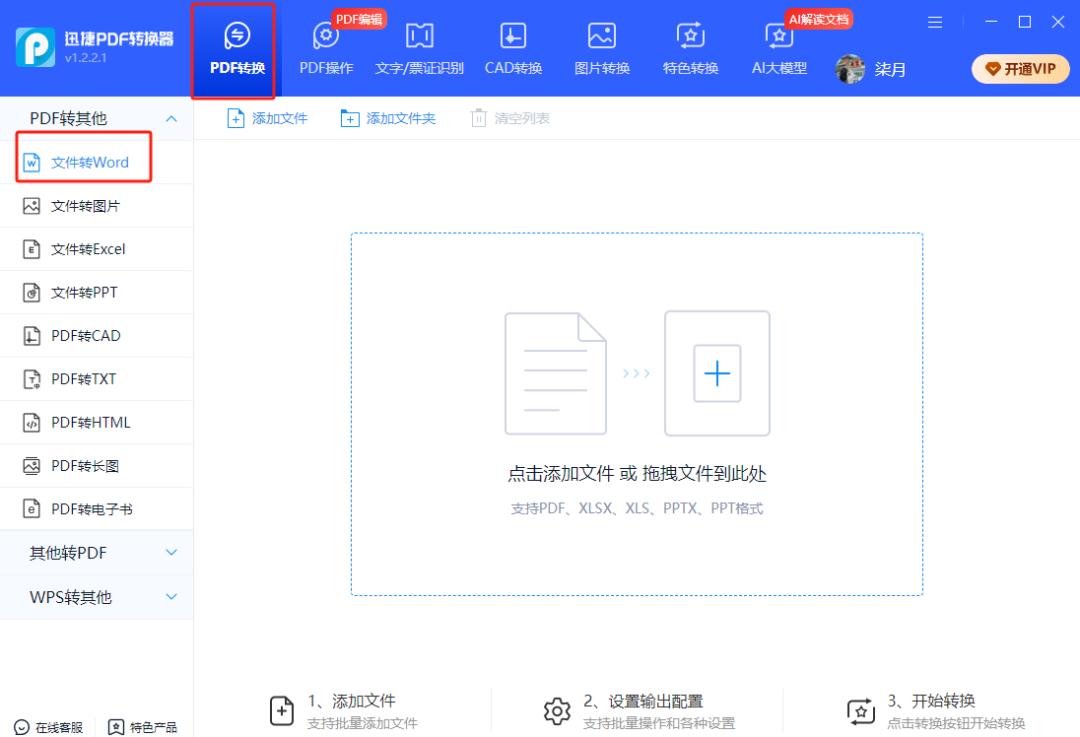Click the AI解读文档 red badge

coord(818,19)
